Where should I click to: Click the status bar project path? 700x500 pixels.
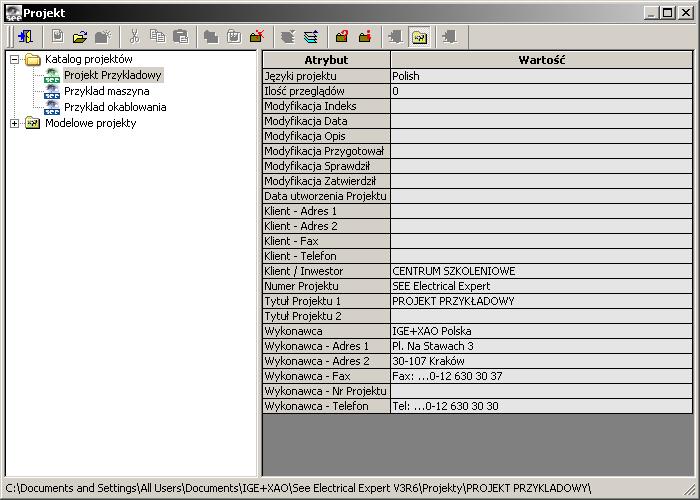click(298, 488)
